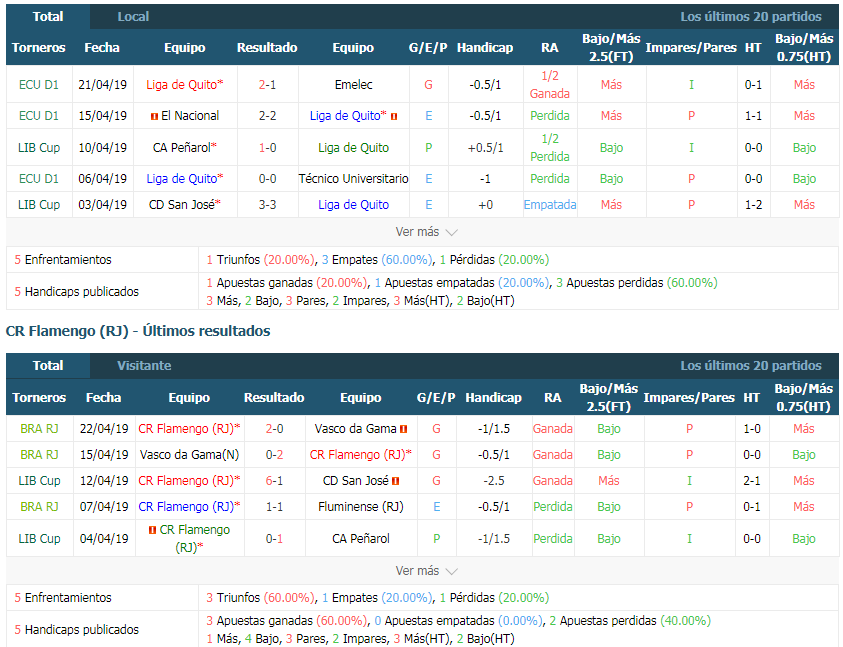Click the 2-1 halftime score in Flamengo table
This screenshot has height=647, width=843.
pos(752,481)
